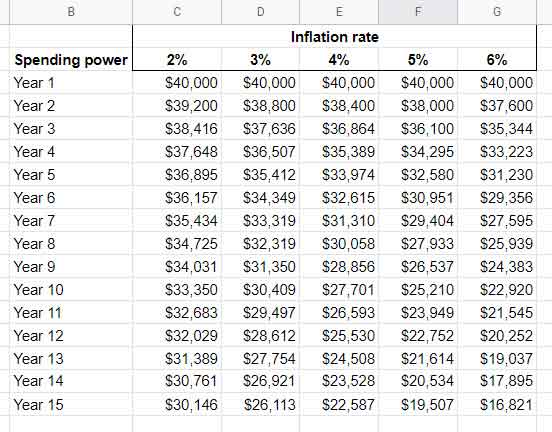
Task: Select the $35,434 cell in Year 7
Action: (x=177, y=220)
